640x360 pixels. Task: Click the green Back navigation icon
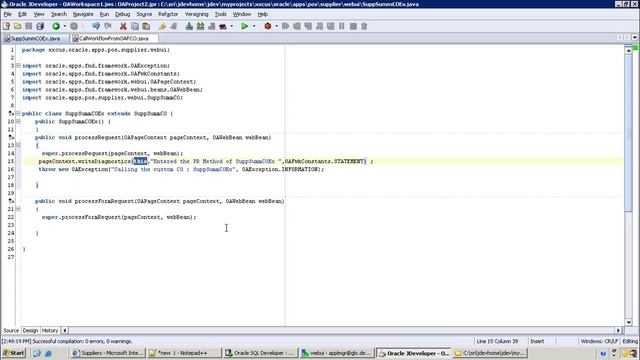pyautogui.click(x=56, y=26)
